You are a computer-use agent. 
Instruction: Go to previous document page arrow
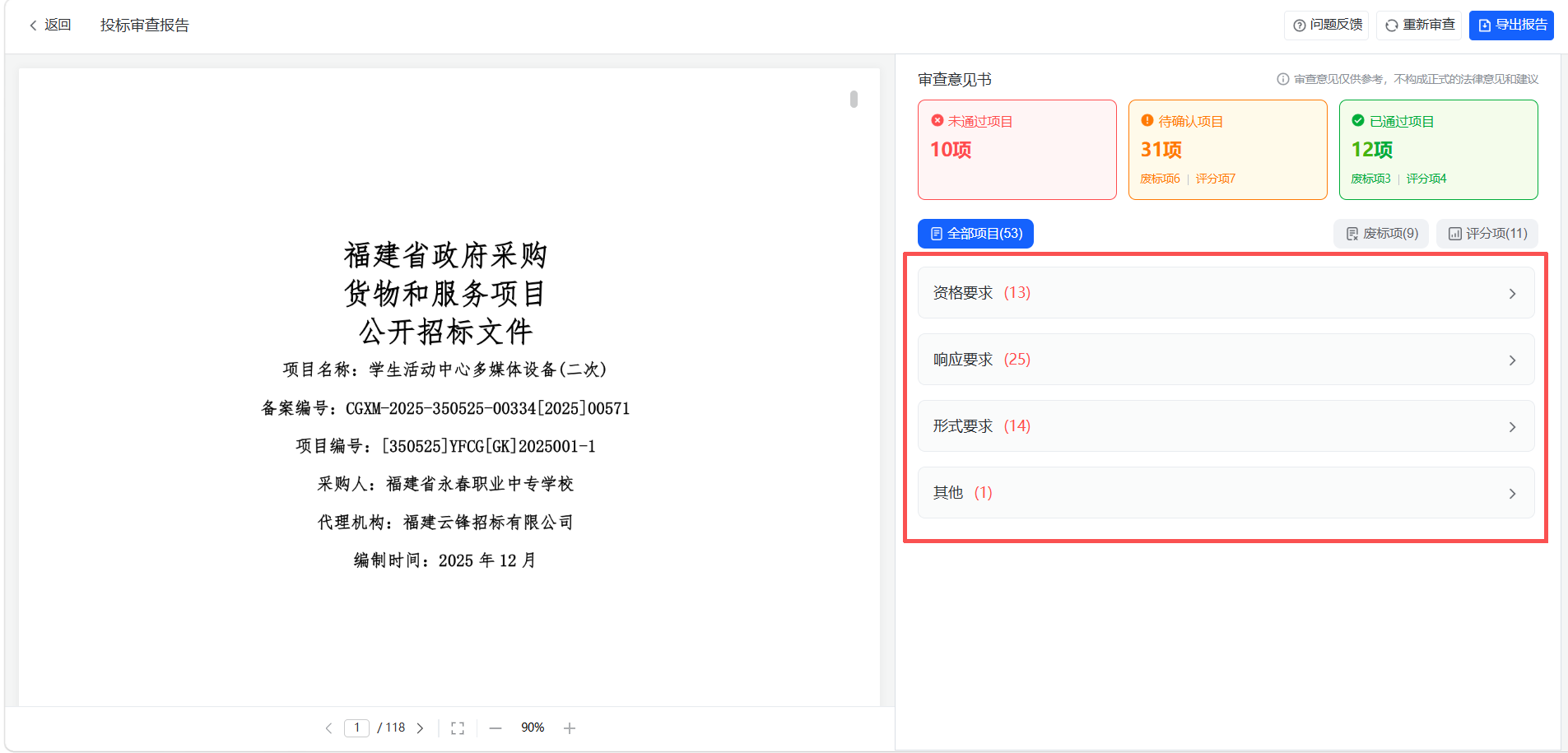328,728
